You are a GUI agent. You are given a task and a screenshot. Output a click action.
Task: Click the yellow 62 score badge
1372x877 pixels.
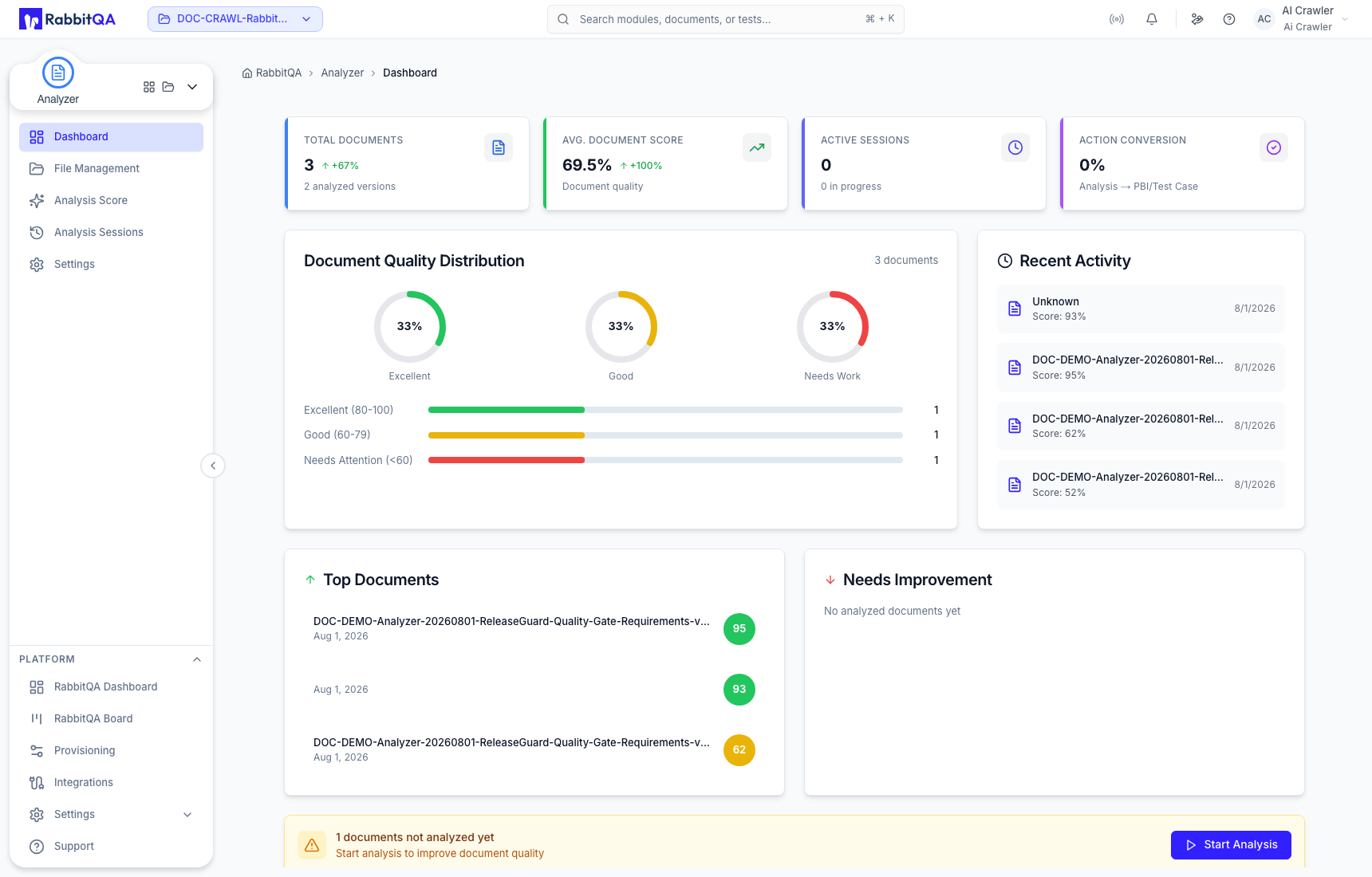point(739,750)
